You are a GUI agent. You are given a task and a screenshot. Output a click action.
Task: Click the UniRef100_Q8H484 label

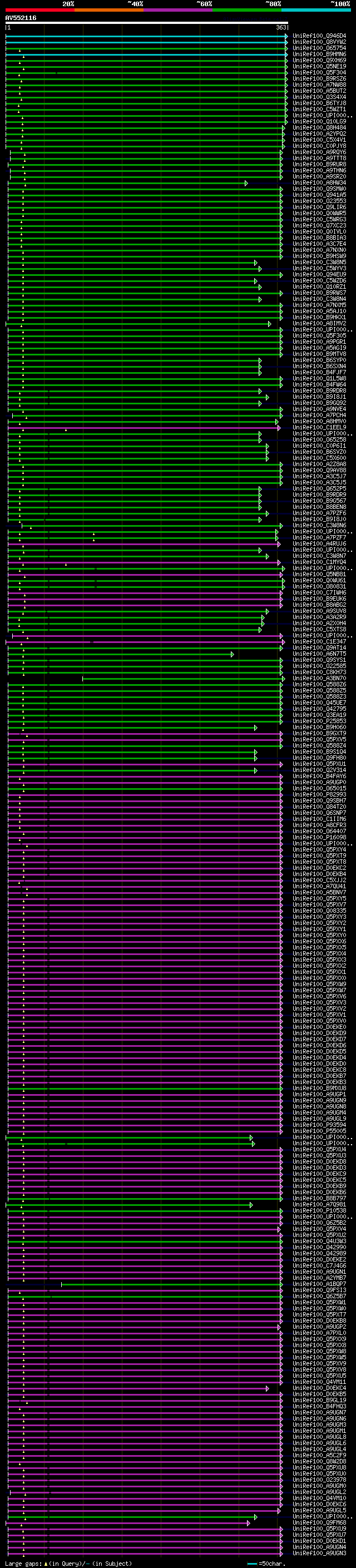pyautogui.click(x=319, y=128)
